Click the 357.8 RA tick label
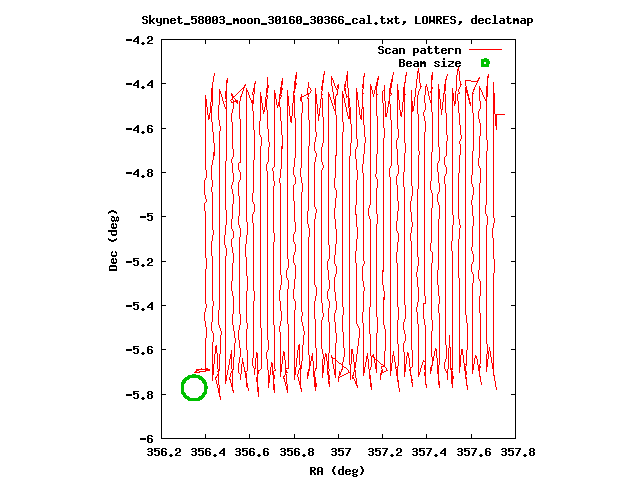The image size is (640, 480). pyautogui.click(x=518, y=452)
